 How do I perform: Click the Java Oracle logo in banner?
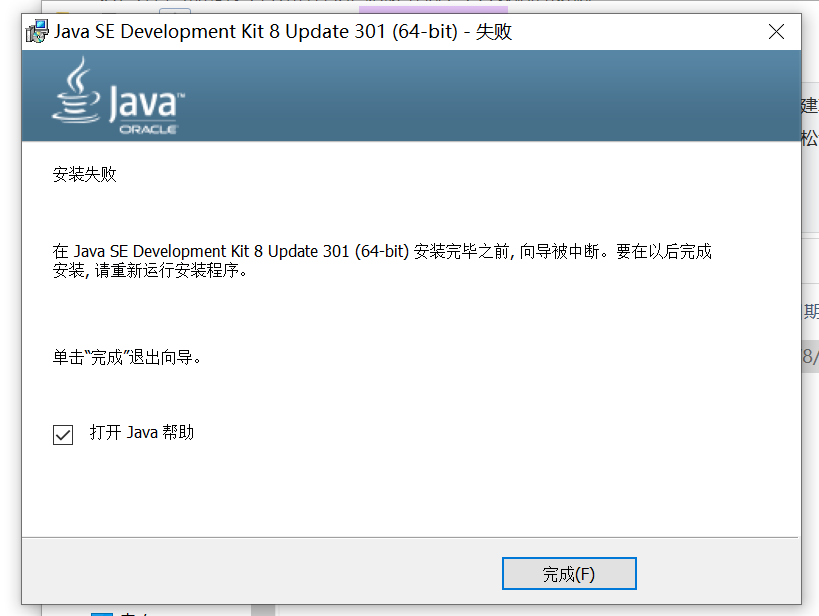119,96
